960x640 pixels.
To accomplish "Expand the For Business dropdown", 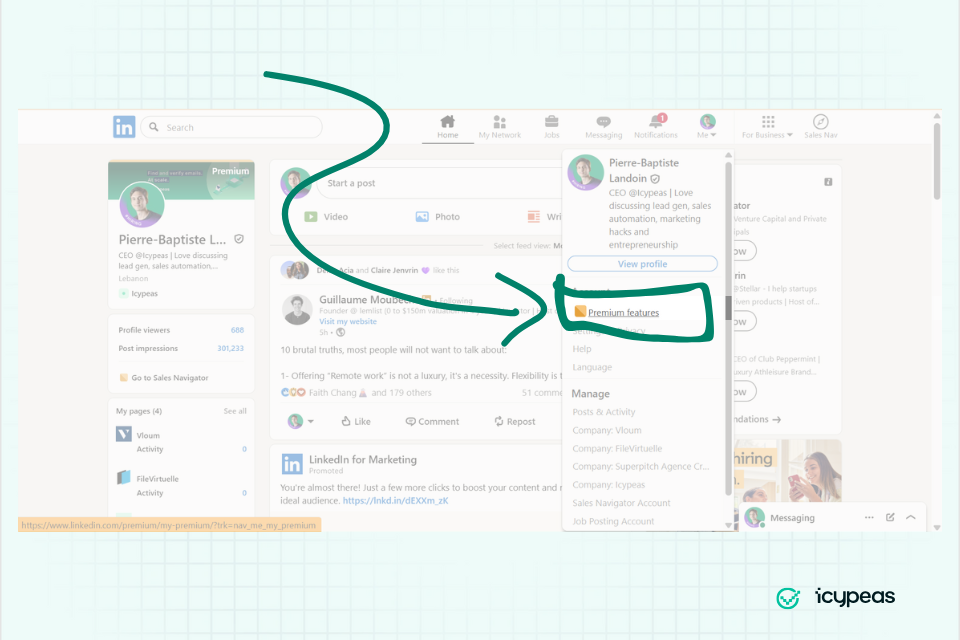I will click(767, 126).
